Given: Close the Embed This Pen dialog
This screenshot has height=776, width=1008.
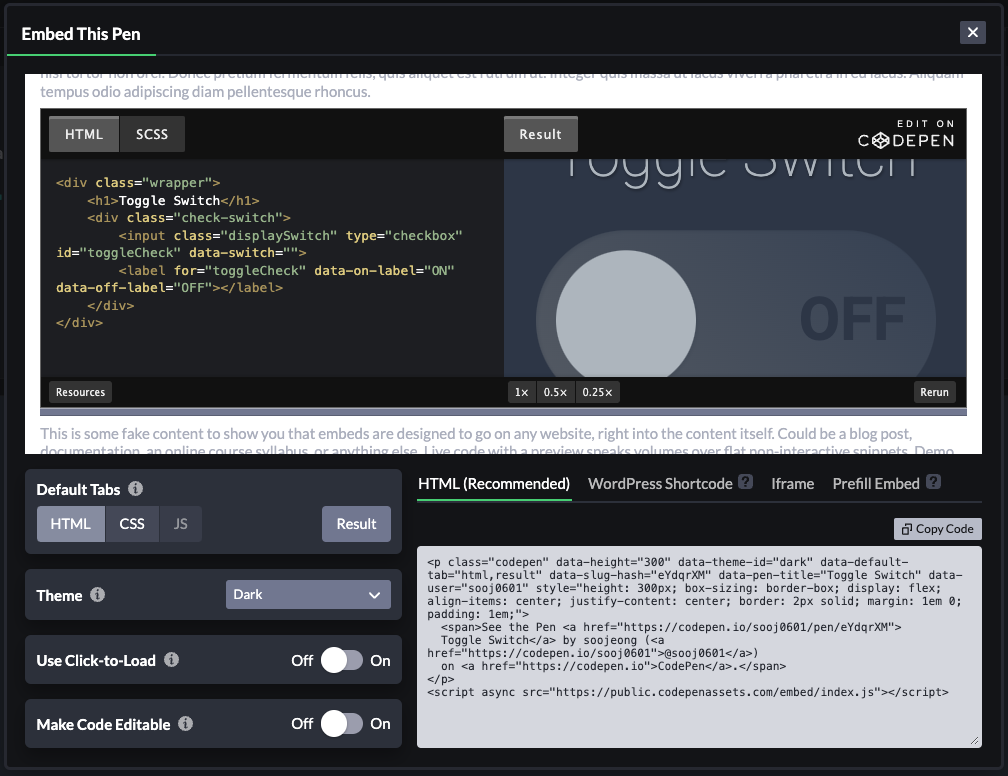Looking at the screenshot, I should 972,32.
